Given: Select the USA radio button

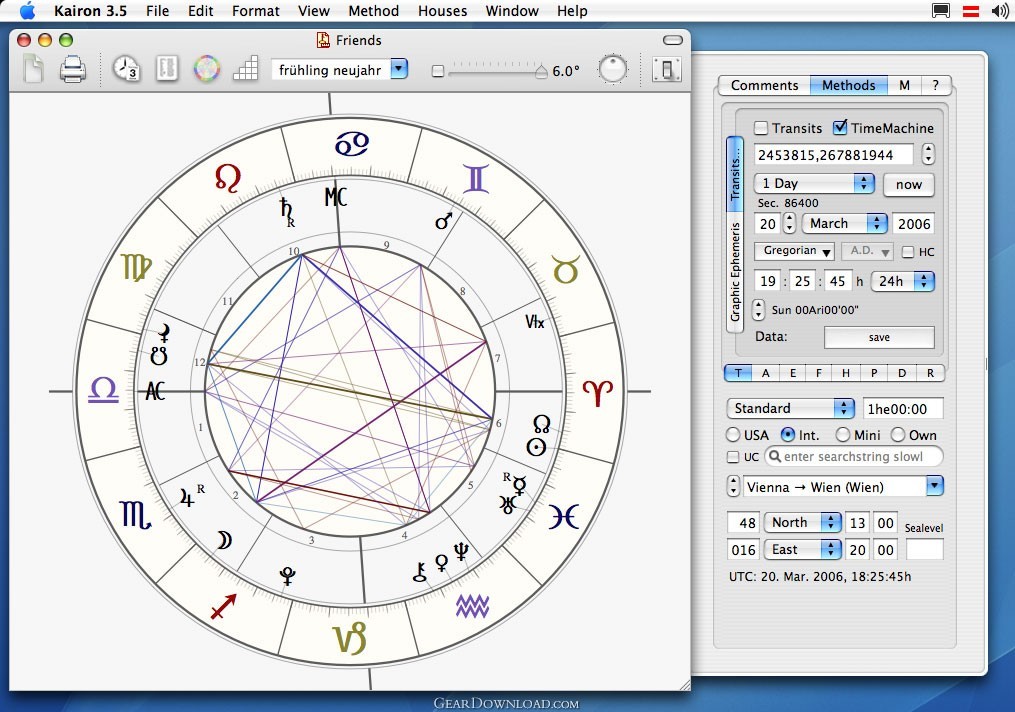Looking at the screenshot, I should tap(733, 435).
